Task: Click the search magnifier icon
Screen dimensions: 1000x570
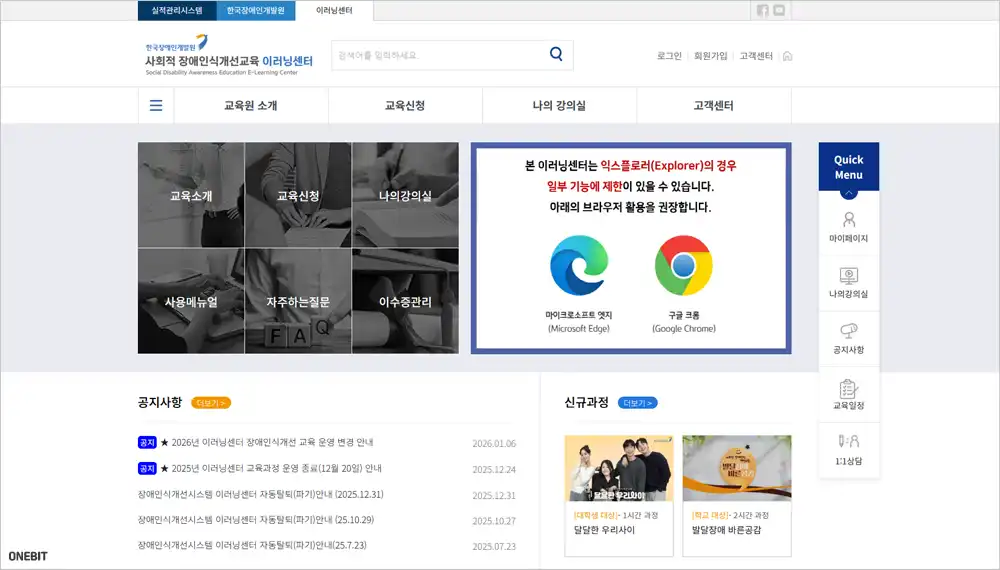Action: point(556,54)
